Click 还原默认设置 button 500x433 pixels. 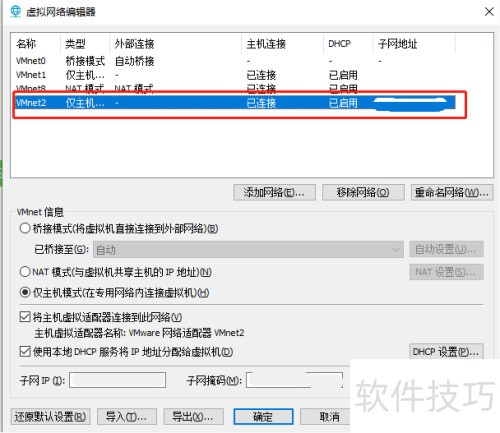click(x=50, y=417)
